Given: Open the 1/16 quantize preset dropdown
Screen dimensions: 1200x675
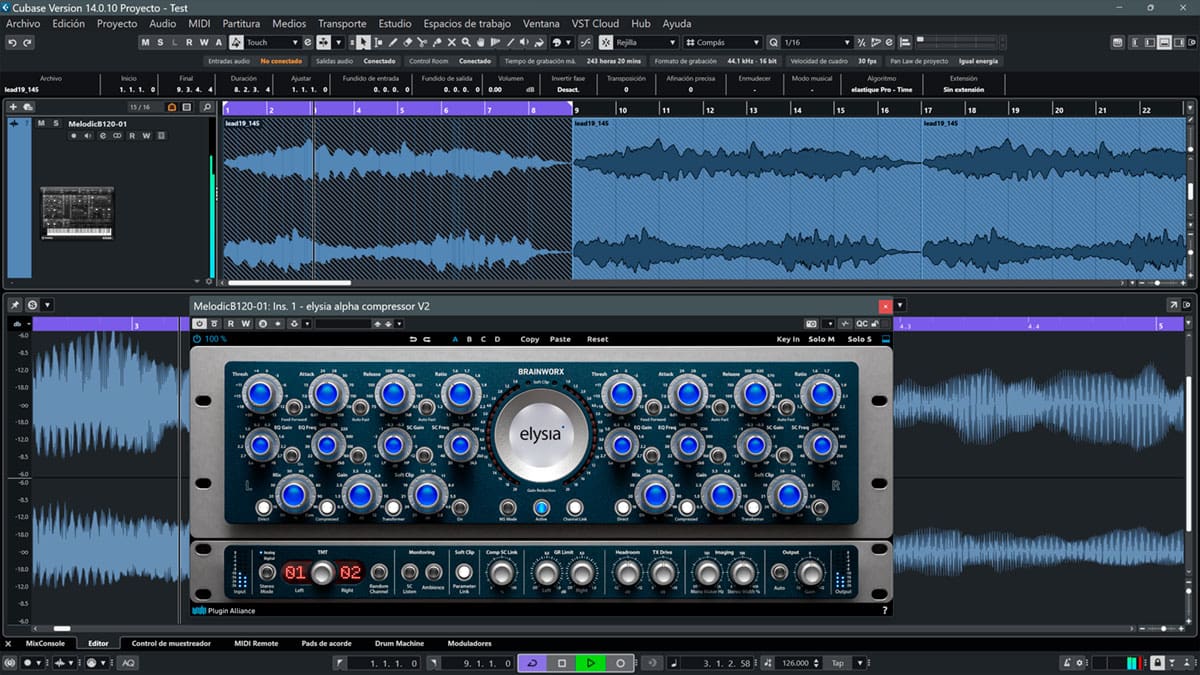Looking at the screenshot, I should click(x=847, y=42).
